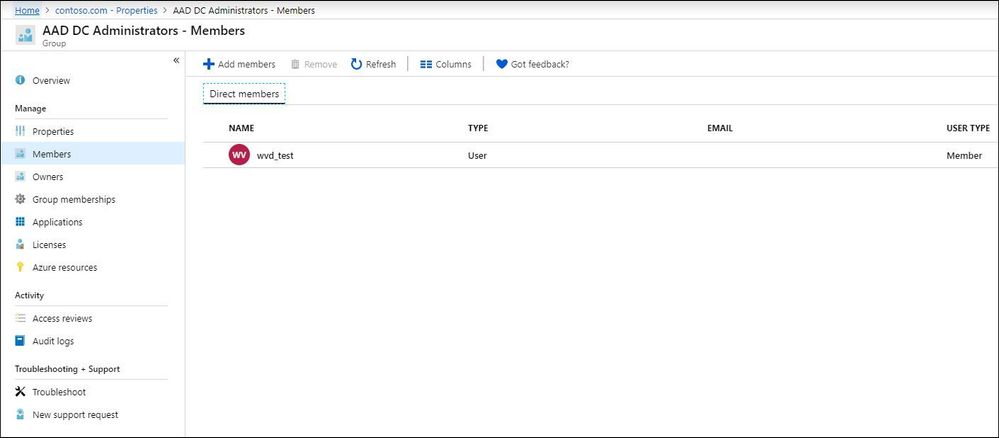The width and height of the screenshot is (999, 438).
Task: Click the AAD DC Administrators - Members breadcrumb
Action: [243, 10]
